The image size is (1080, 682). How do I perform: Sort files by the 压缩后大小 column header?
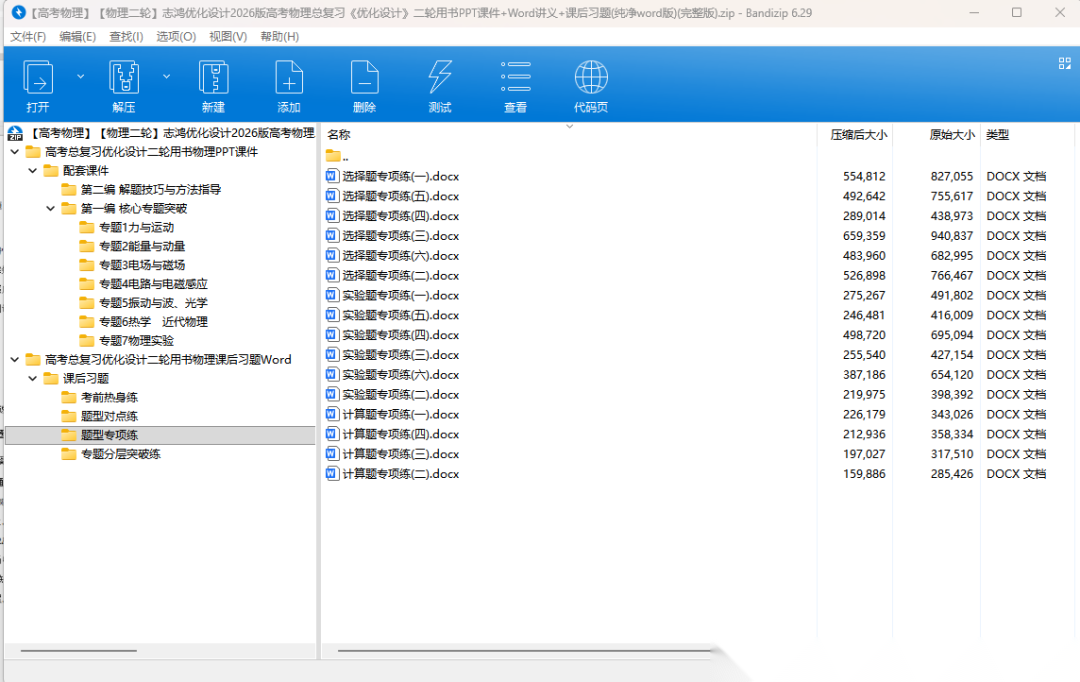point(858,135)
